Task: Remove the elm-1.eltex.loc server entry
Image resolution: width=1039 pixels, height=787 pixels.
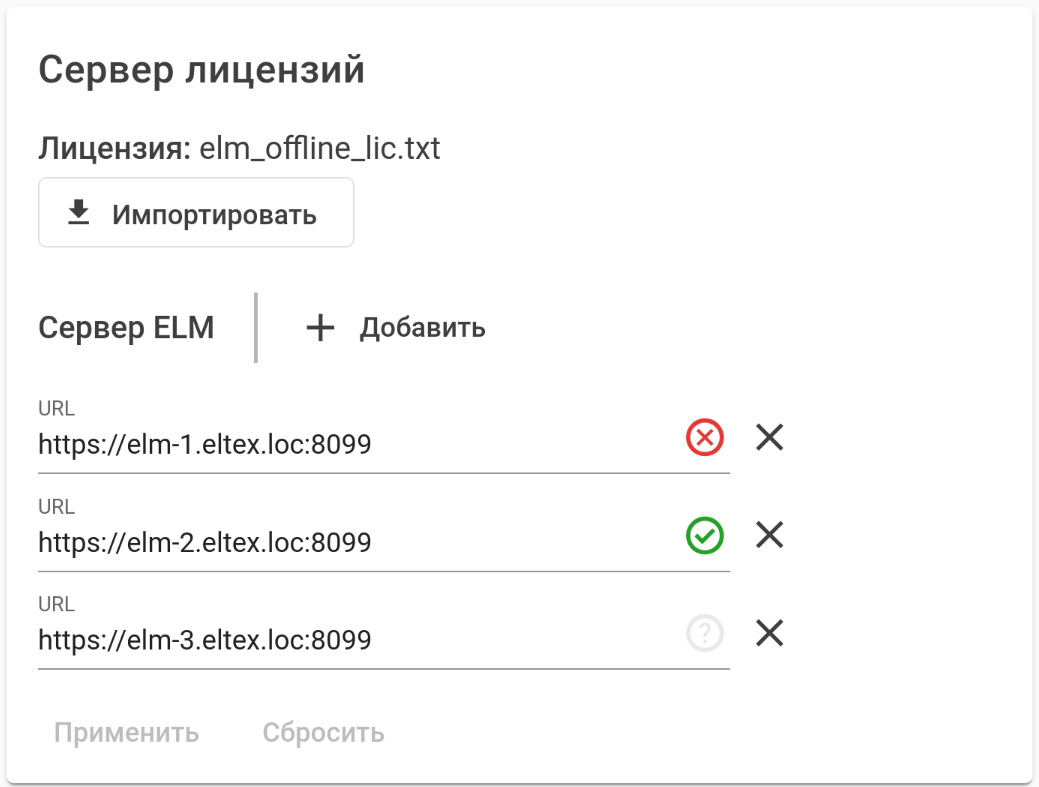Action: tap(769, 438)
